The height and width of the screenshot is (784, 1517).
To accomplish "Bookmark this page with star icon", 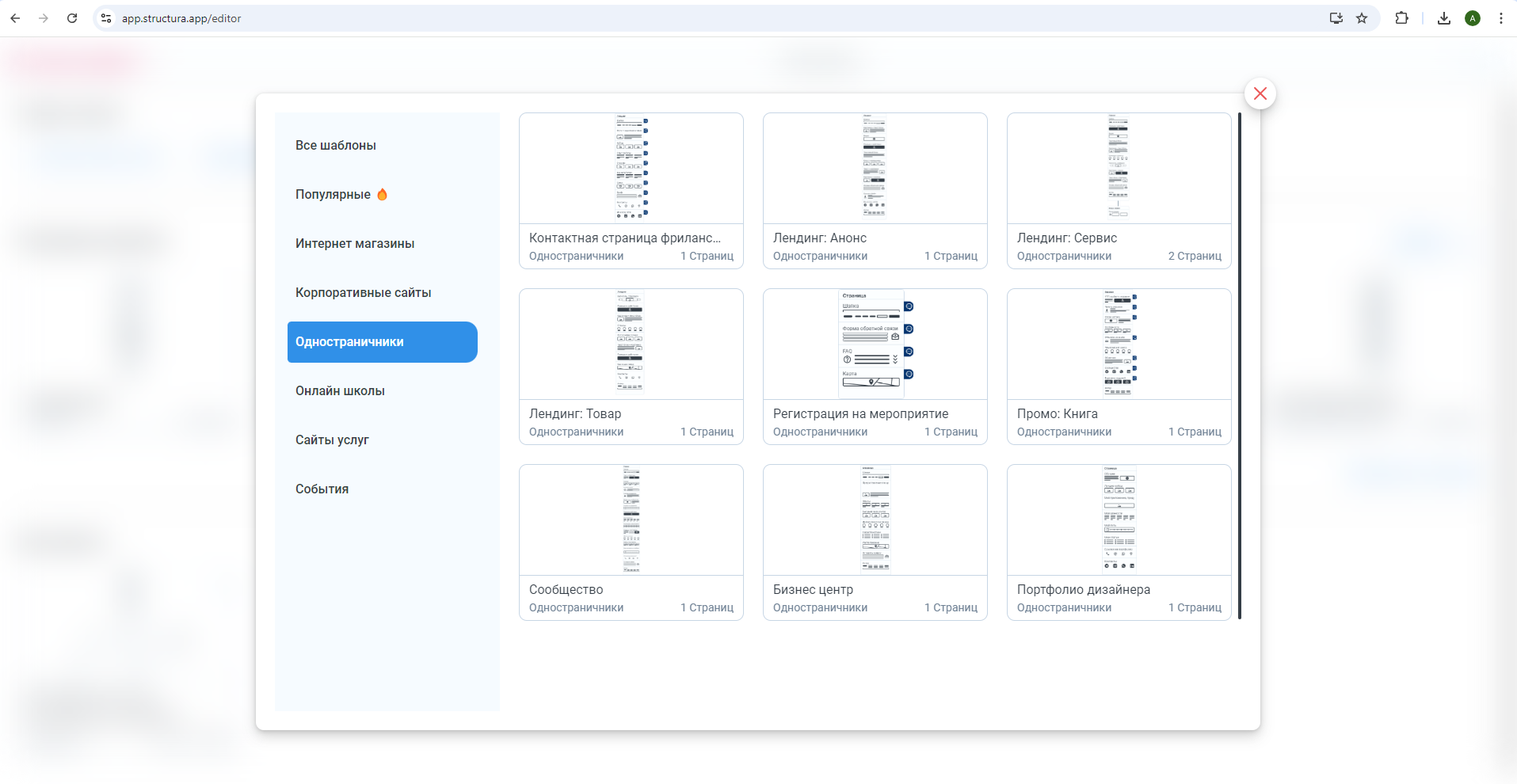I will (x=1362, y=18).
